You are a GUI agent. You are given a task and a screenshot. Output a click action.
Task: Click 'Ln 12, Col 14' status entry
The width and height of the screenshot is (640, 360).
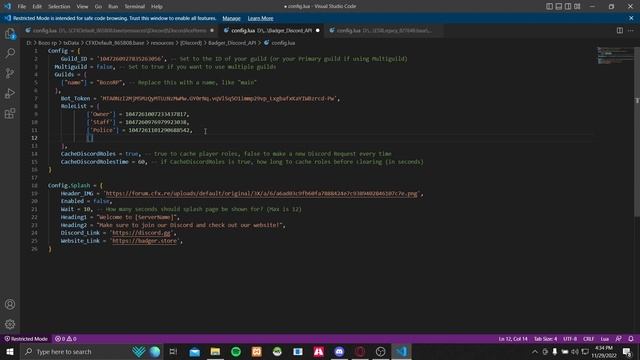click(513, 339)
